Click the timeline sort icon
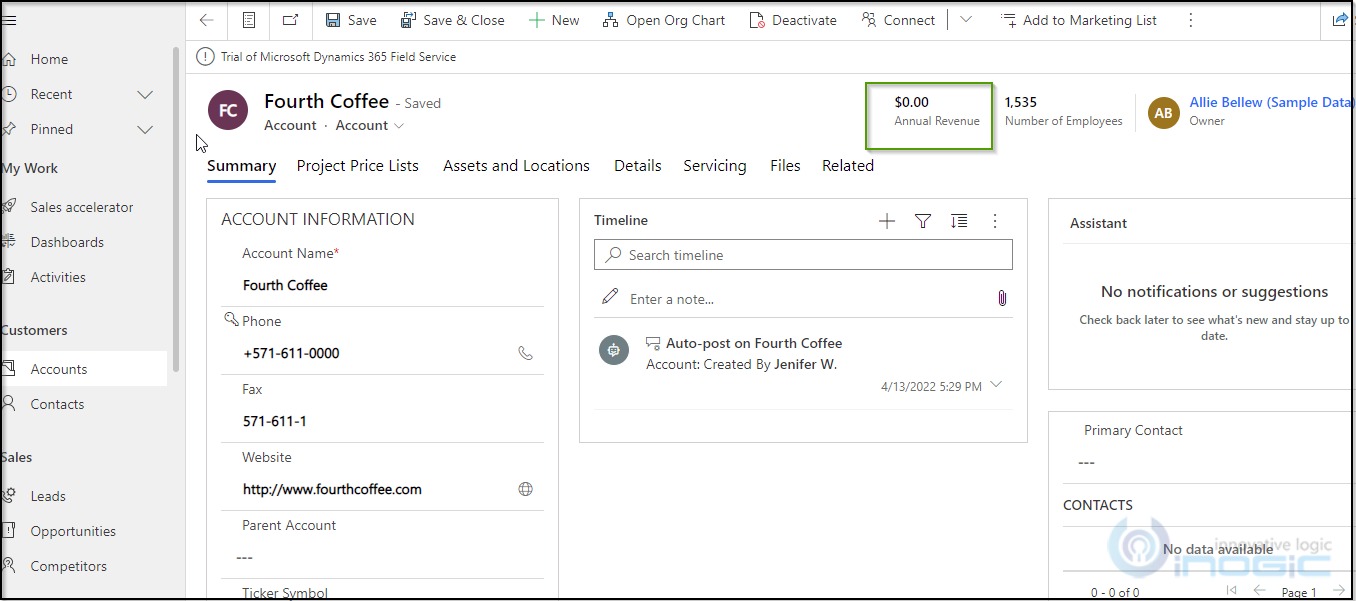 click(959, 221)
